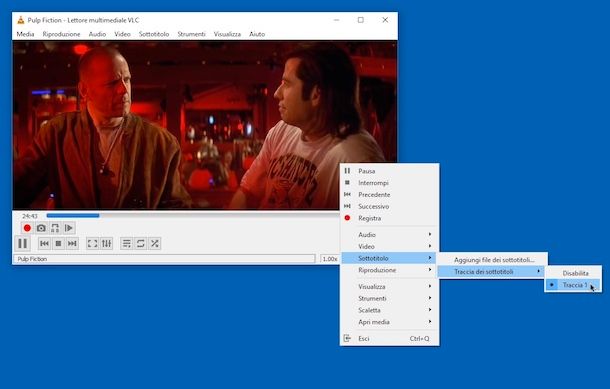Take a snapshot with the camera icon

click(41, 228)
